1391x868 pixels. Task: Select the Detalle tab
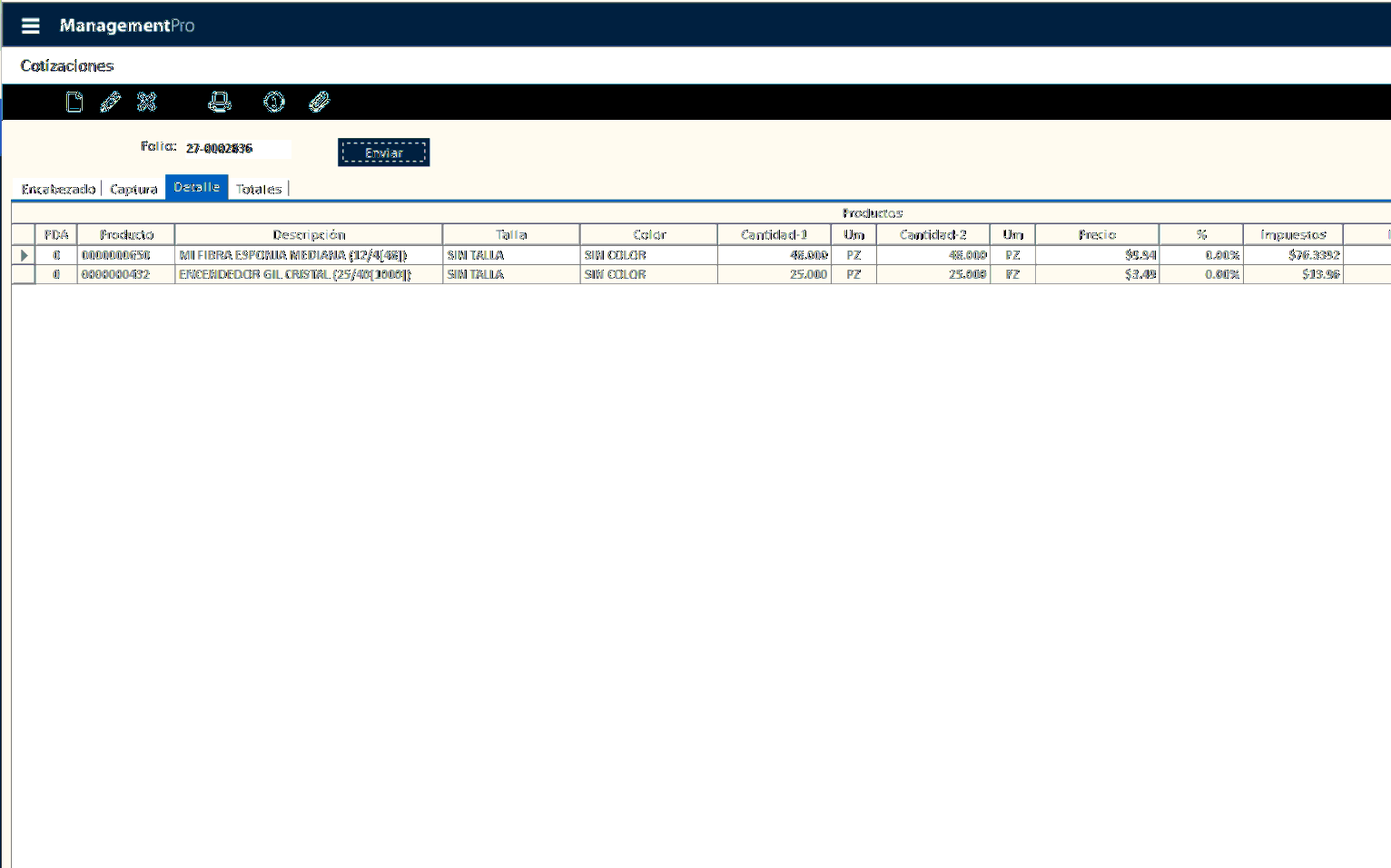pyautogui.click(x=196, y=187)
